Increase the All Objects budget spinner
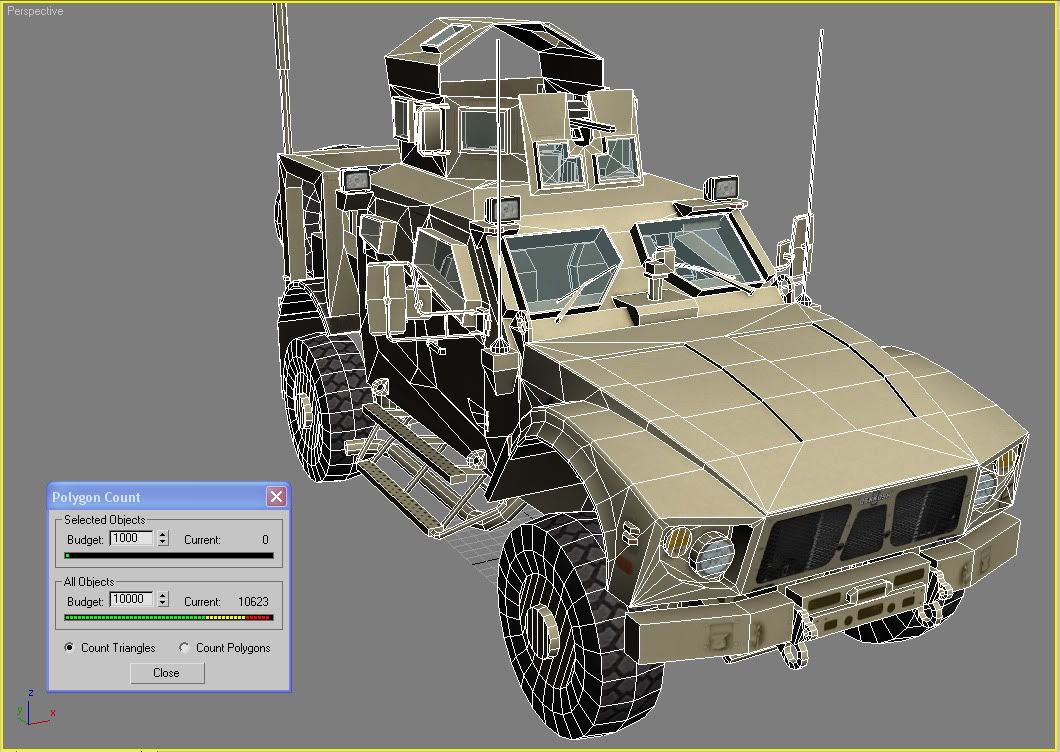The width and height of the screenshot is (1060, 752). [163, 597]
